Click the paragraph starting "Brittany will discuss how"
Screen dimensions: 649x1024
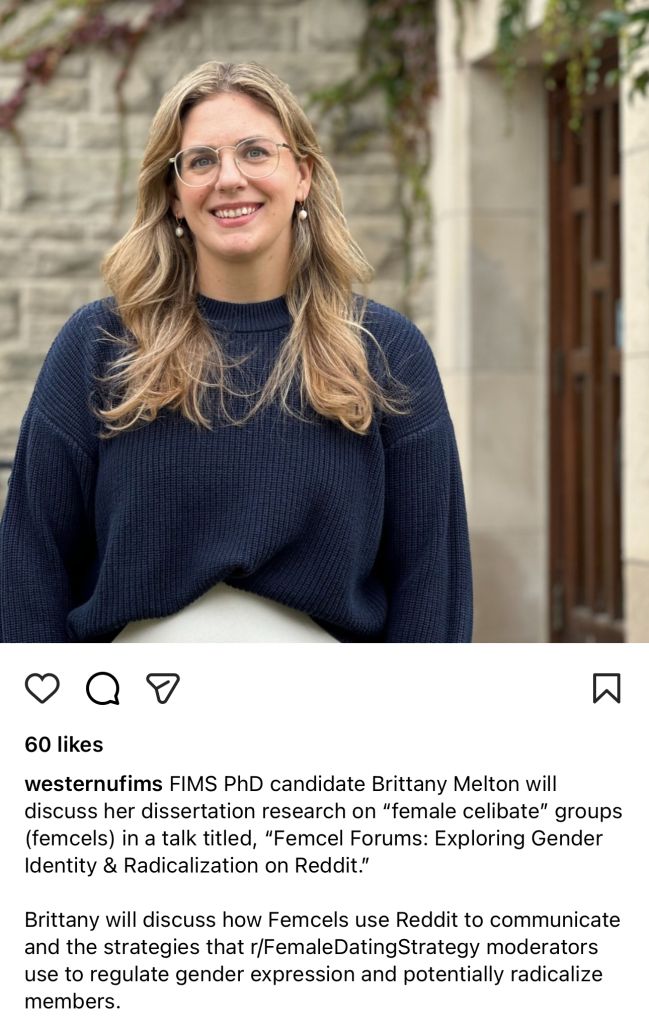pos(323,960)
